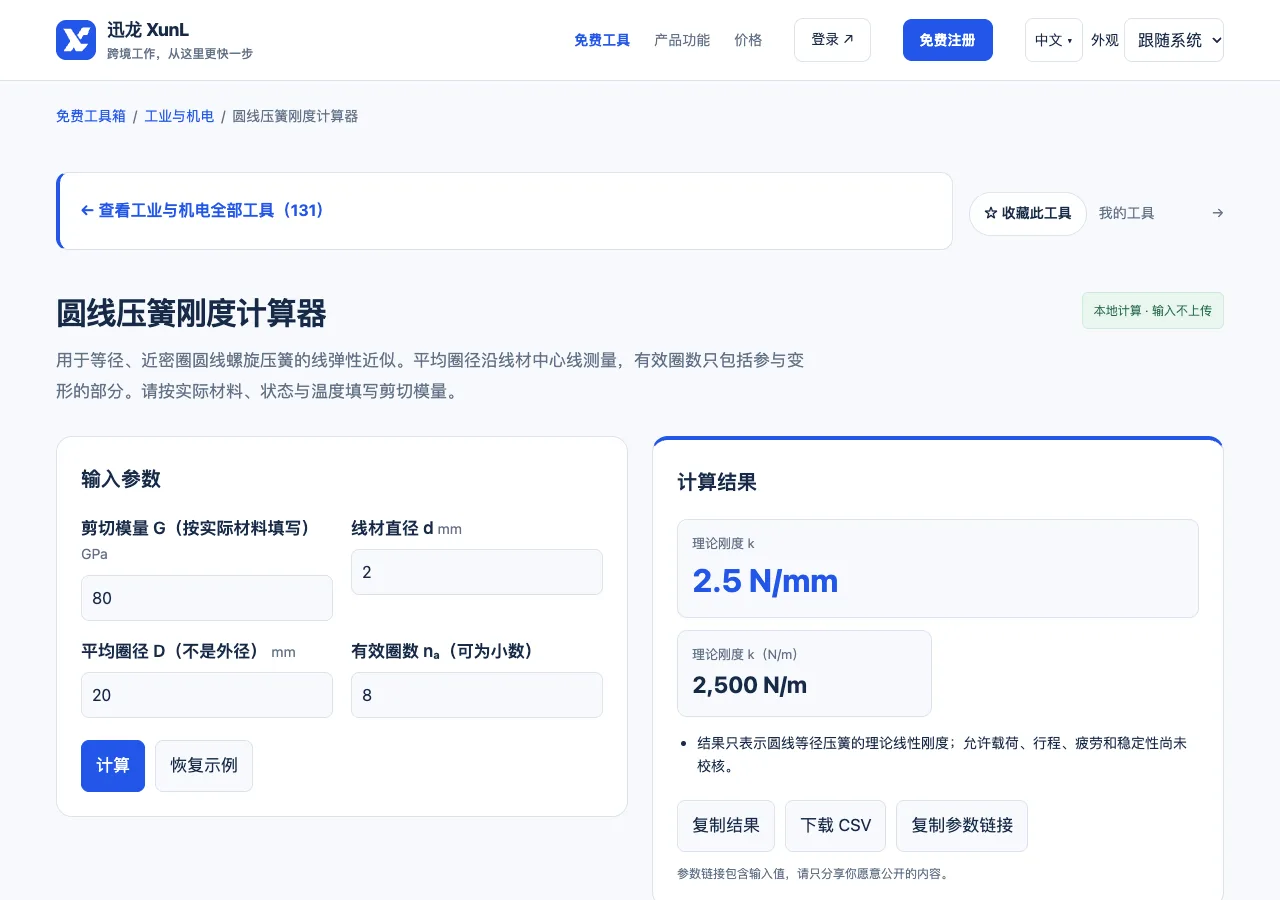Click the 计算 button
The height and width of the screenshot is (900, 1280).
(113, 766)
